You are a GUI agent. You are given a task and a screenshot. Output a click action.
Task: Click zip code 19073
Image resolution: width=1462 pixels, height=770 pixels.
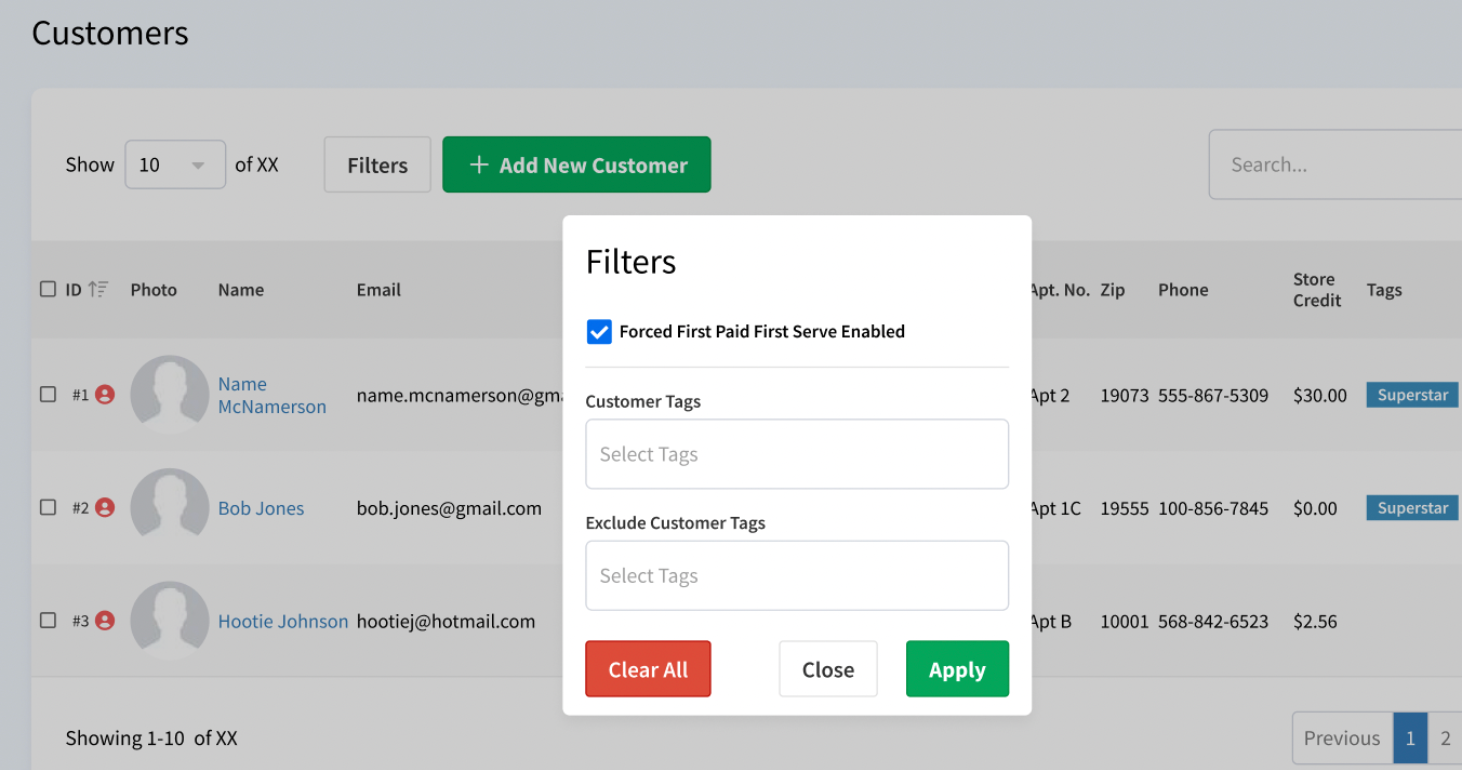tap(1125, 395)
